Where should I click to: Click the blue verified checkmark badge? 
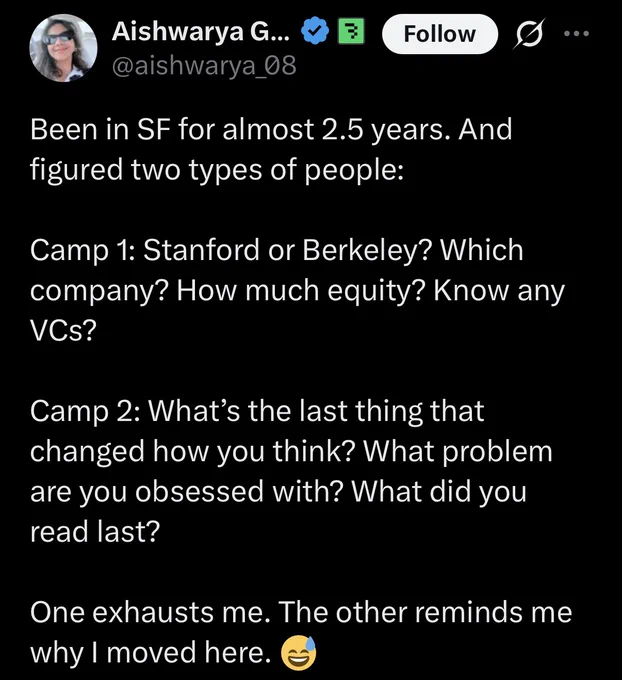pyautogui.click(x=316, y=31)
